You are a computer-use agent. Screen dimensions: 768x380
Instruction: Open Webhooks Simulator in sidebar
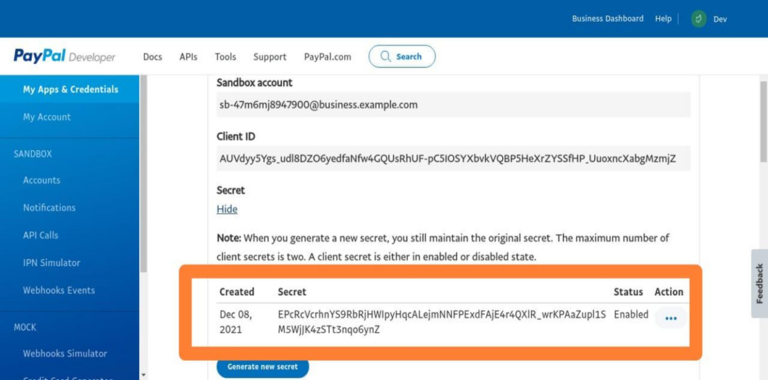[65, 353]
